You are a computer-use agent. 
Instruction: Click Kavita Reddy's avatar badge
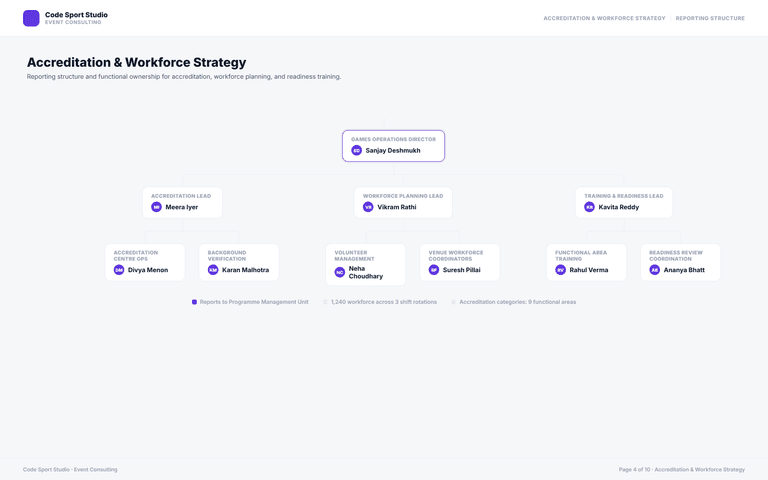[589, 207]
